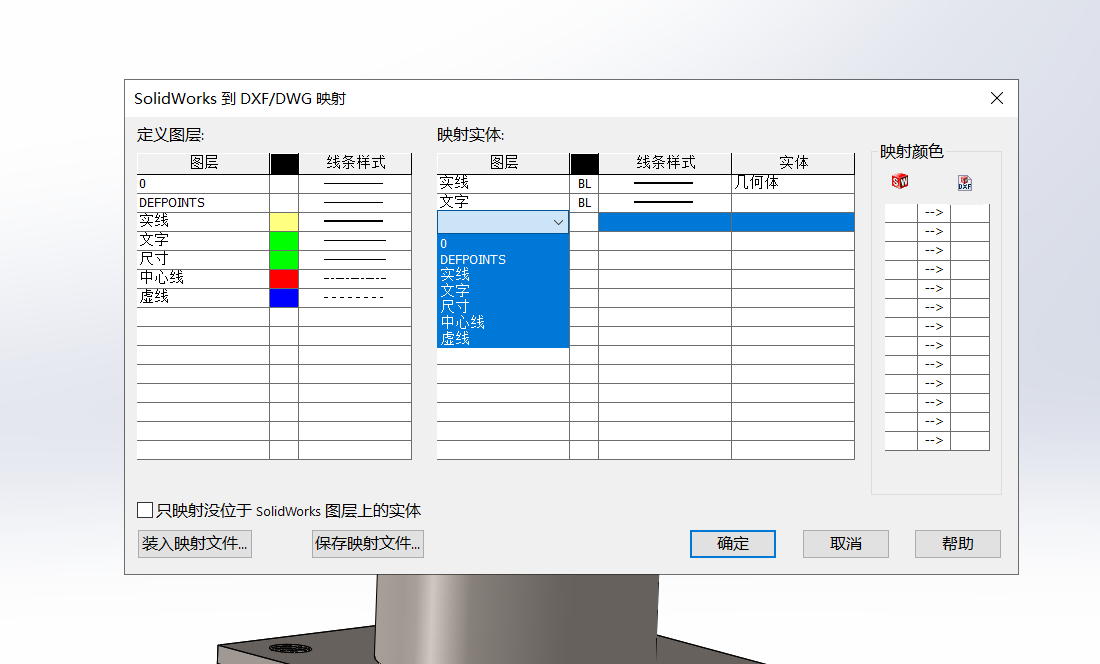This screenshot has height=664, width=1100.
Task: Open the layer dropdown arrow in mapping row
Action: pyautogui.click(x=558, y=222)
